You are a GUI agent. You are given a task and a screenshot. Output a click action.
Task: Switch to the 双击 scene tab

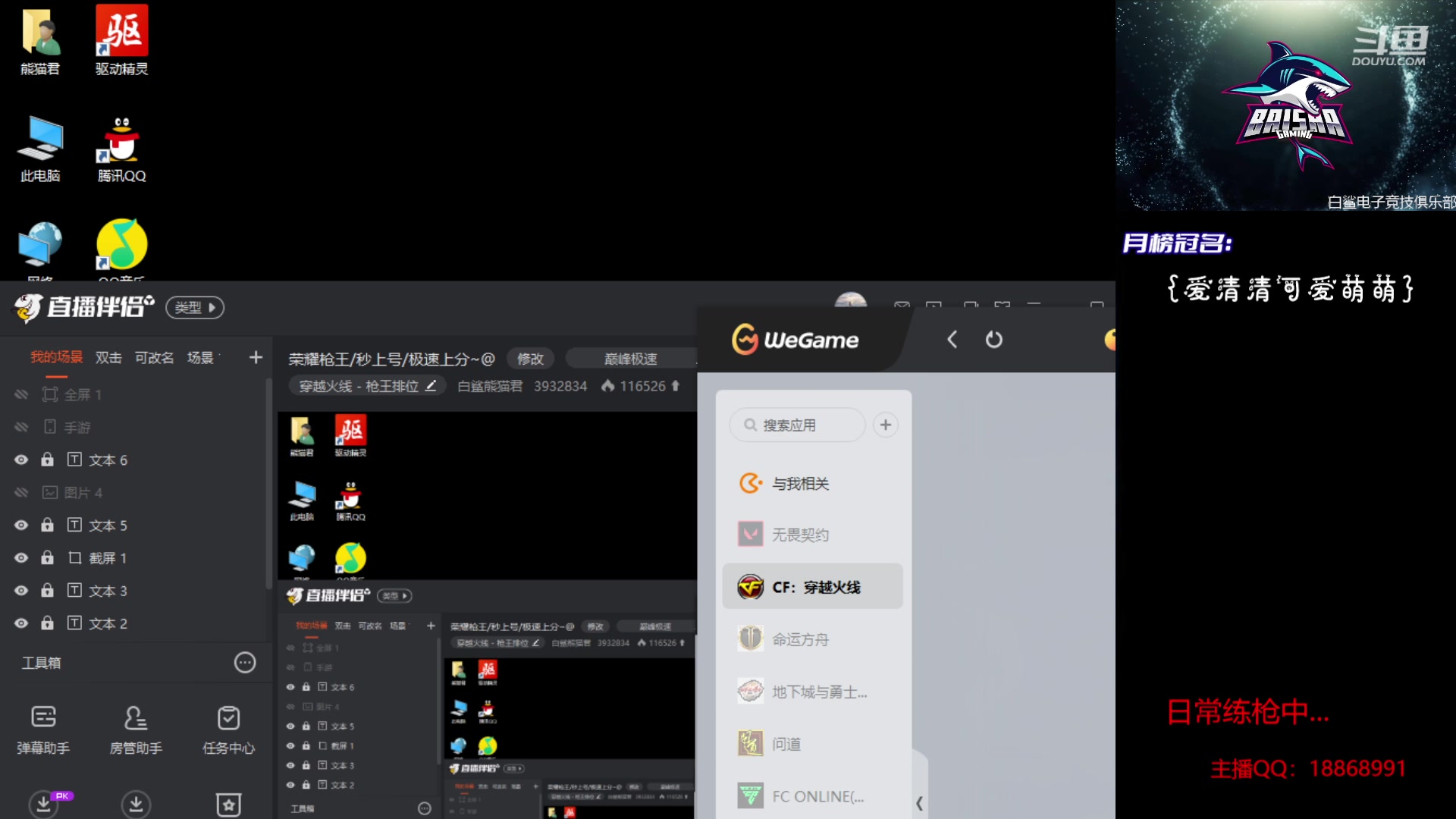coord(108,357)
